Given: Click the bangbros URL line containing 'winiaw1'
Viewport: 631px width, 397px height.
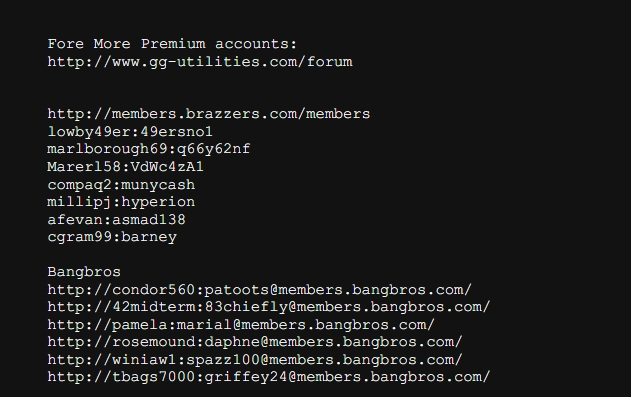Looking at the screenshot, I should point(255,360).
